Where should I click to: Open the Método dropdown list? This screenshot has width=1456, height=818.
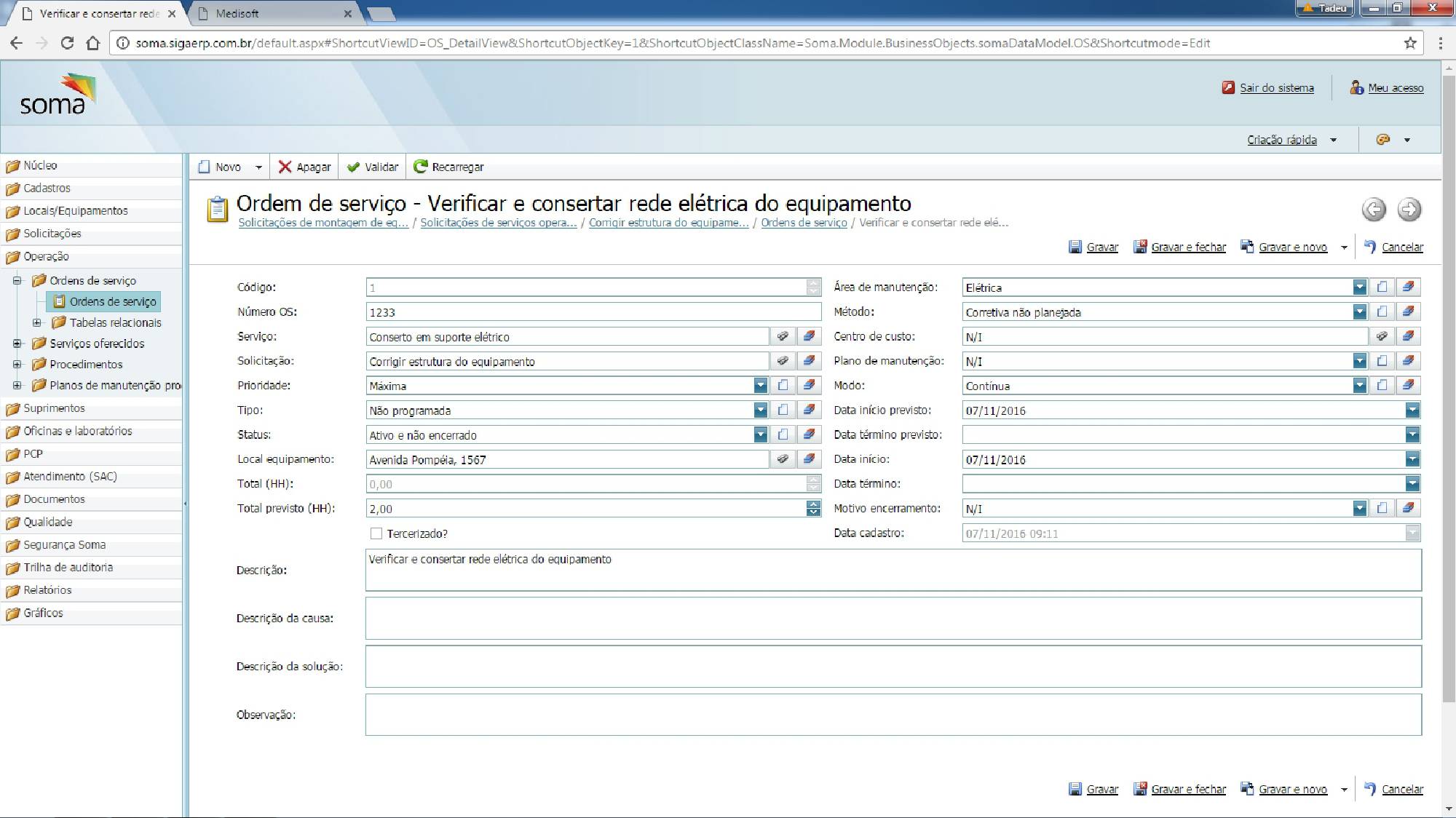click(1359, 312)
